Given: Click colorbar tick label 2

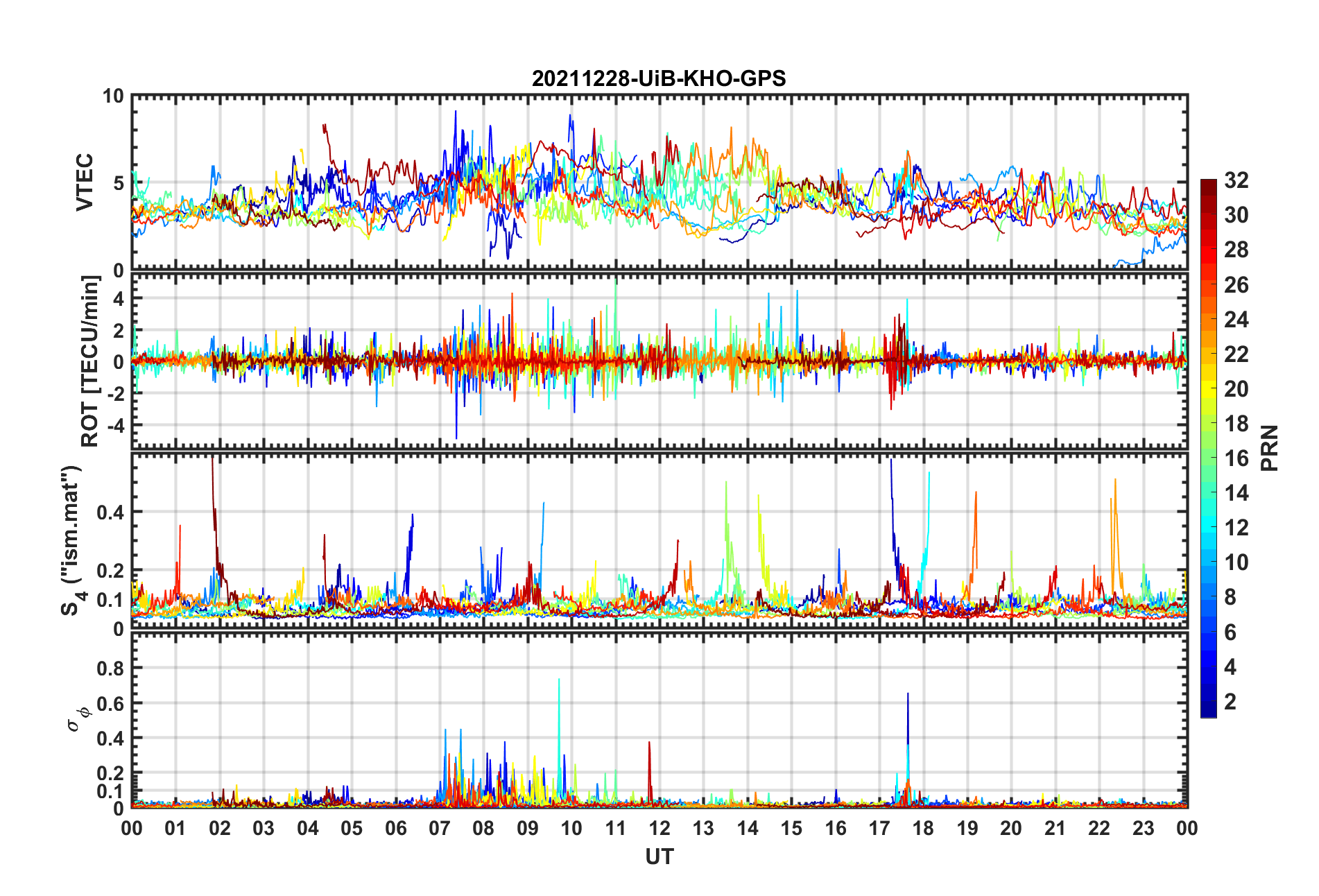Looking at the screenshot, I should [1230, 701].
